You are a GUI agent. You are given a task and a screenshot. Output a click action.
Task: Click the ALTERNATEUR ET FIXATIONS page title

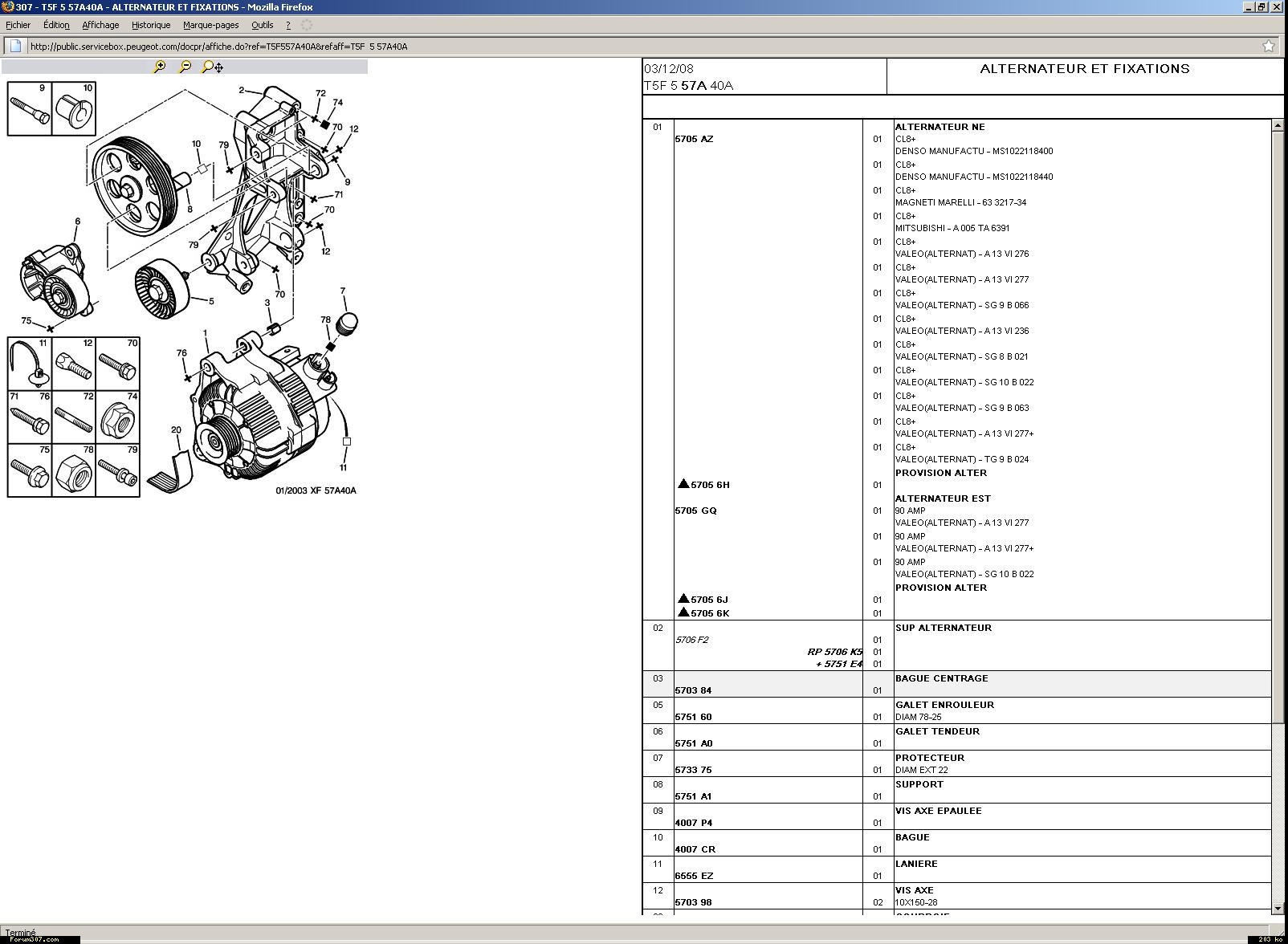tap(1085, 69)
